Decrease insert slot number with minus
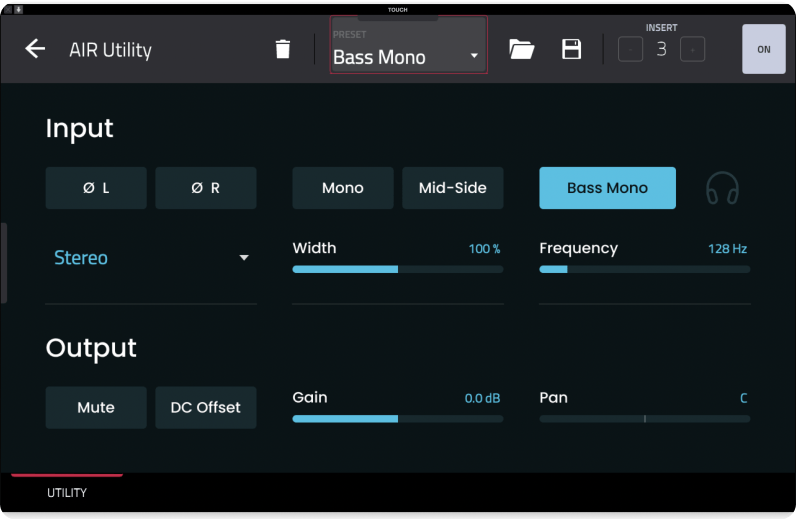 (630, 49)
